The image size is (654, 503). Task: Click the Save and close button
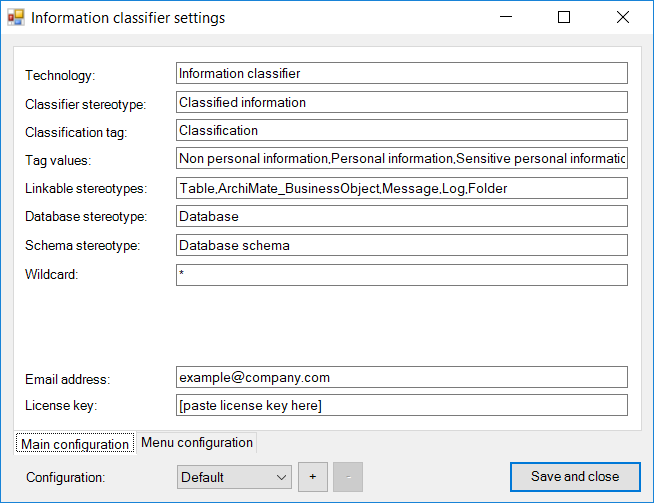coord(575,477)
